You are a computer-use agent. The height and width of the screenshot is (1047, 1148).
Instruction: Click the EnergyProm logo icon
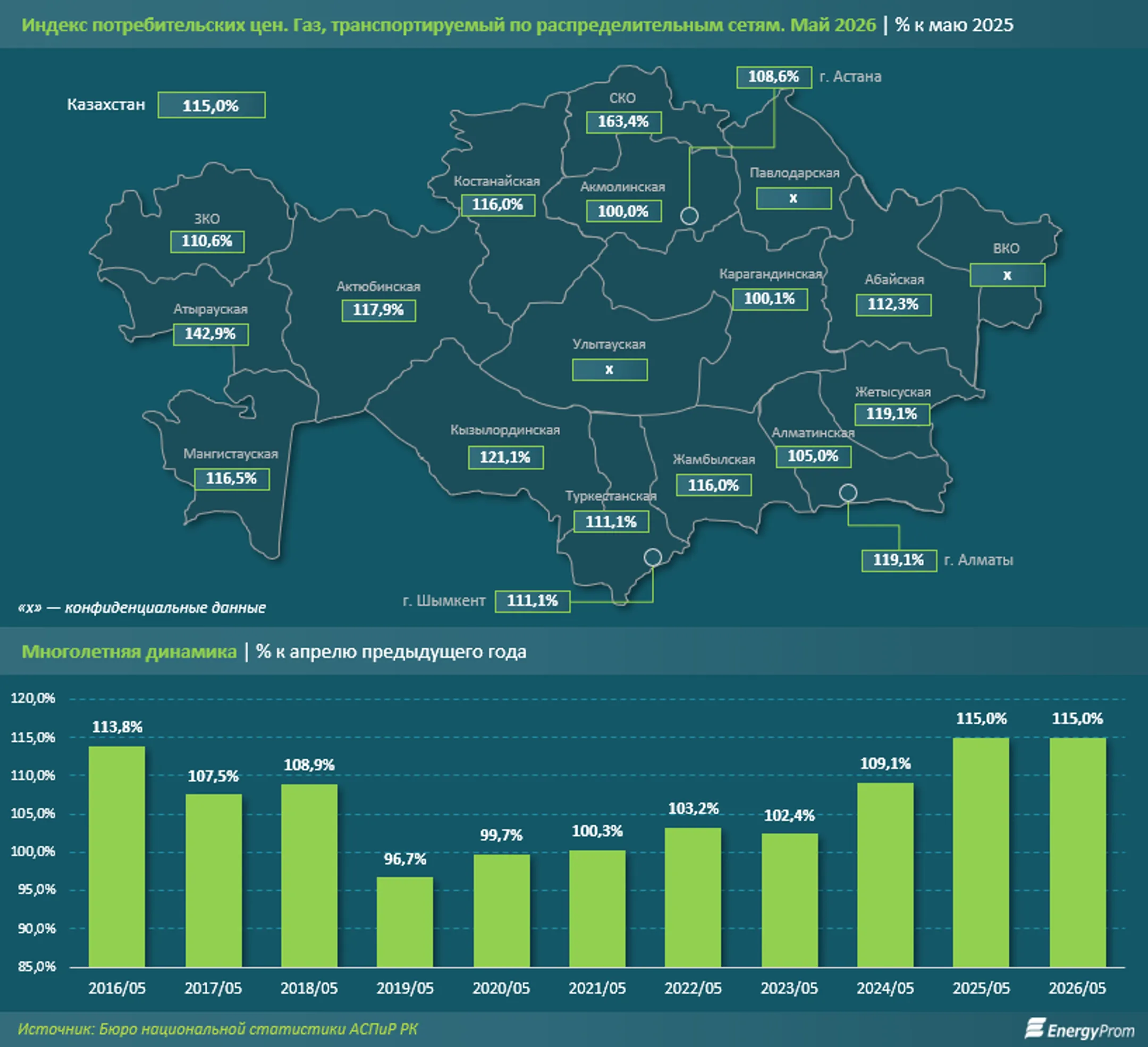click(x=1034, y=1028)
